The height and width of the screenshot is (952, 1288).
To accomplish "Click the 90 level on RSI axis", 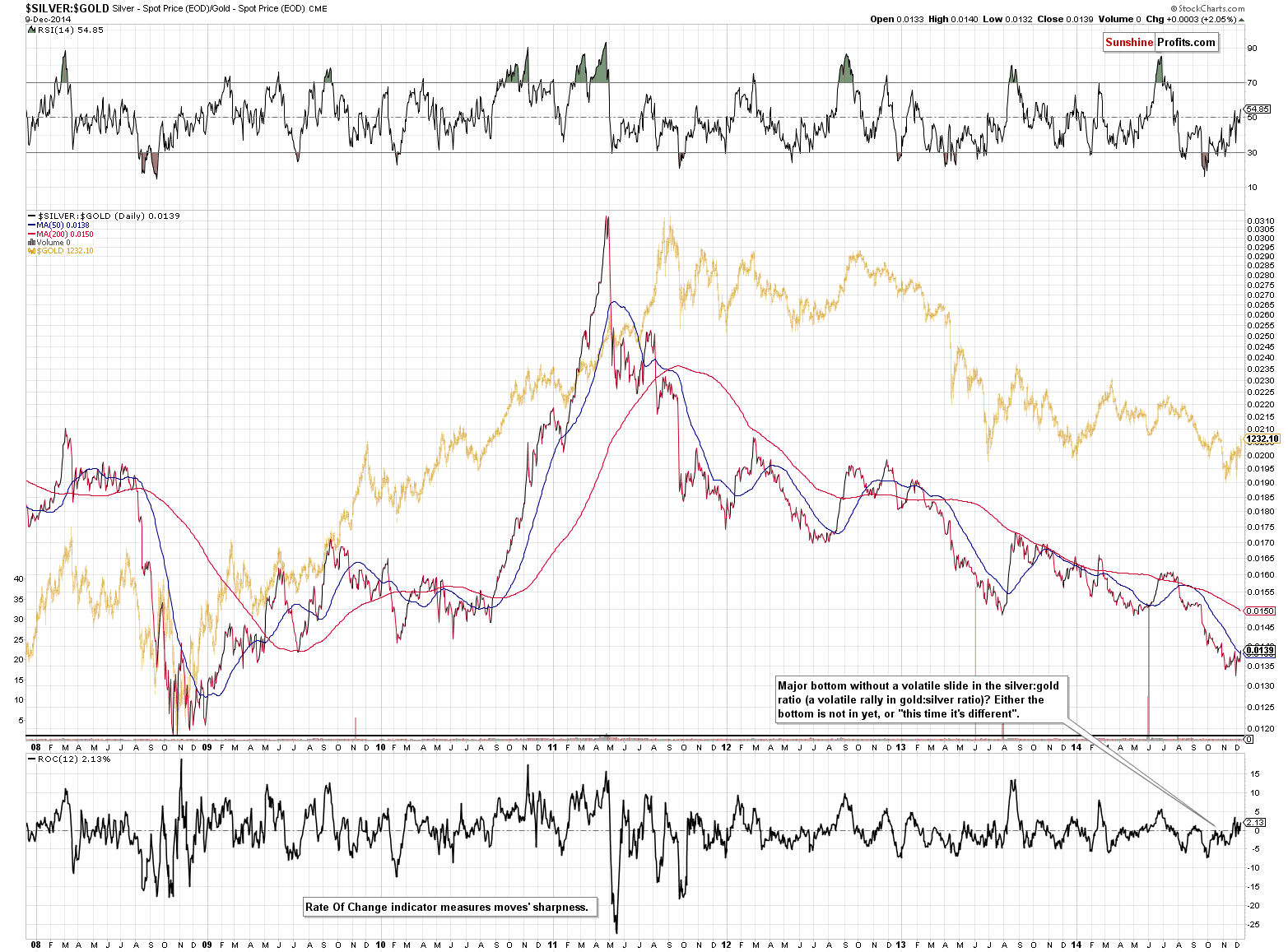I will [1253, 49].
